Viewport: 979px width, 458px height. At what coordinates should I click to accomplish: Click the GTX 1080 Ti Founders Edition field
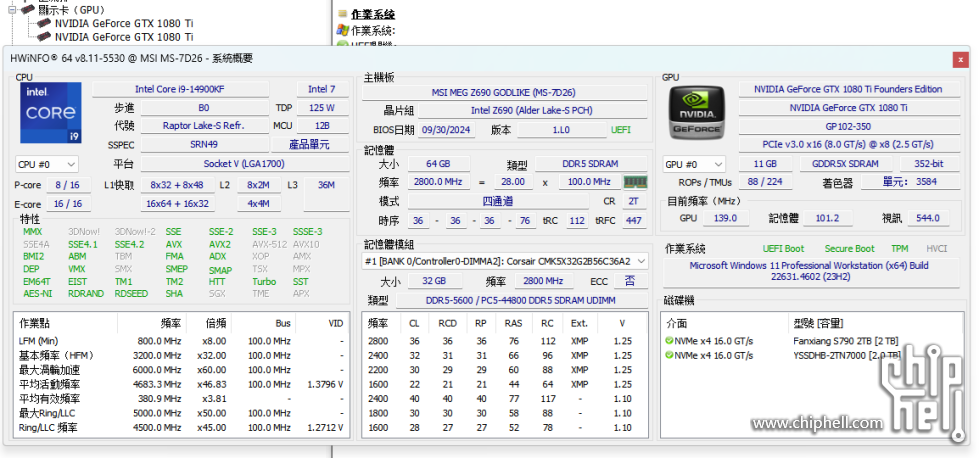(x=848, y=89)
